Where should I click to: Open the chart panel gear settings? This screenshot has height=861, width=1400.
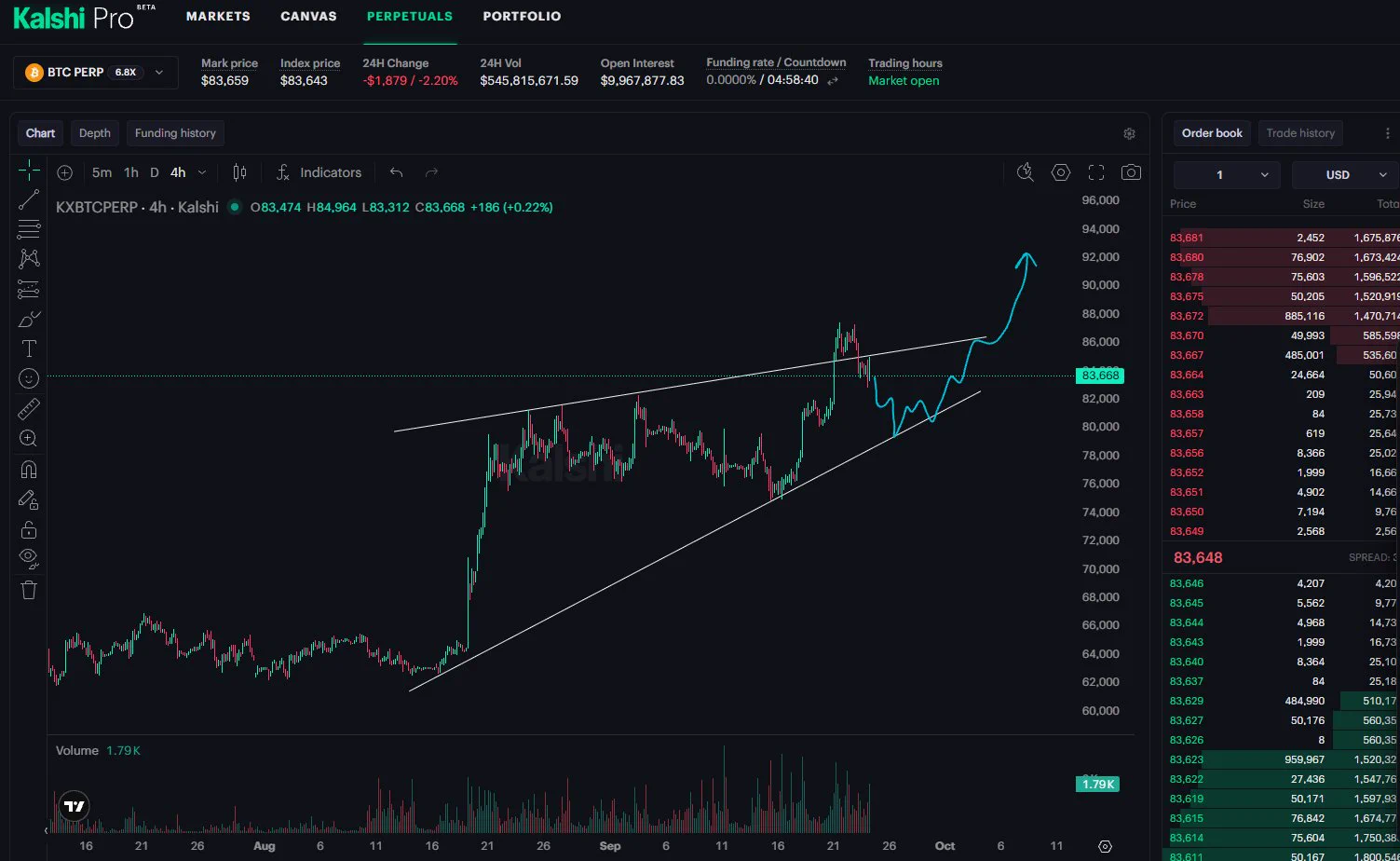[x=1129, y=133]
